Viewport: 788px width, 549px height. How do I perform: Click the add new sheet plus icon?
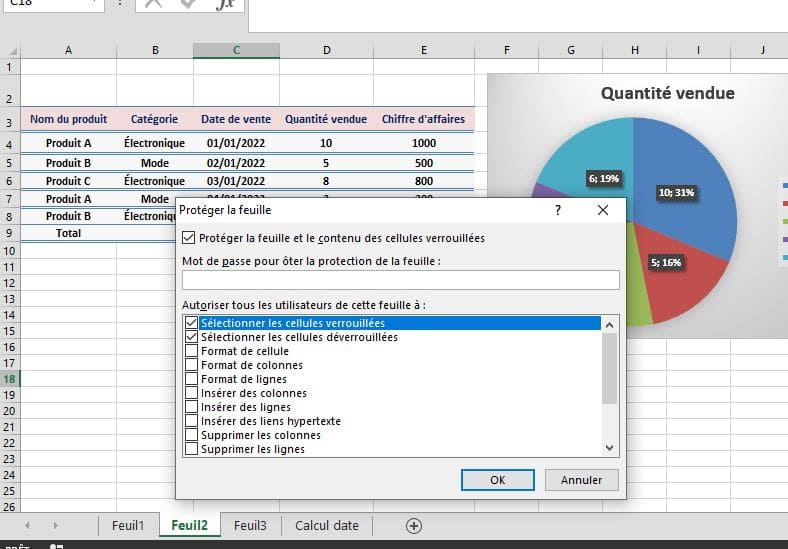click(414, 526)
